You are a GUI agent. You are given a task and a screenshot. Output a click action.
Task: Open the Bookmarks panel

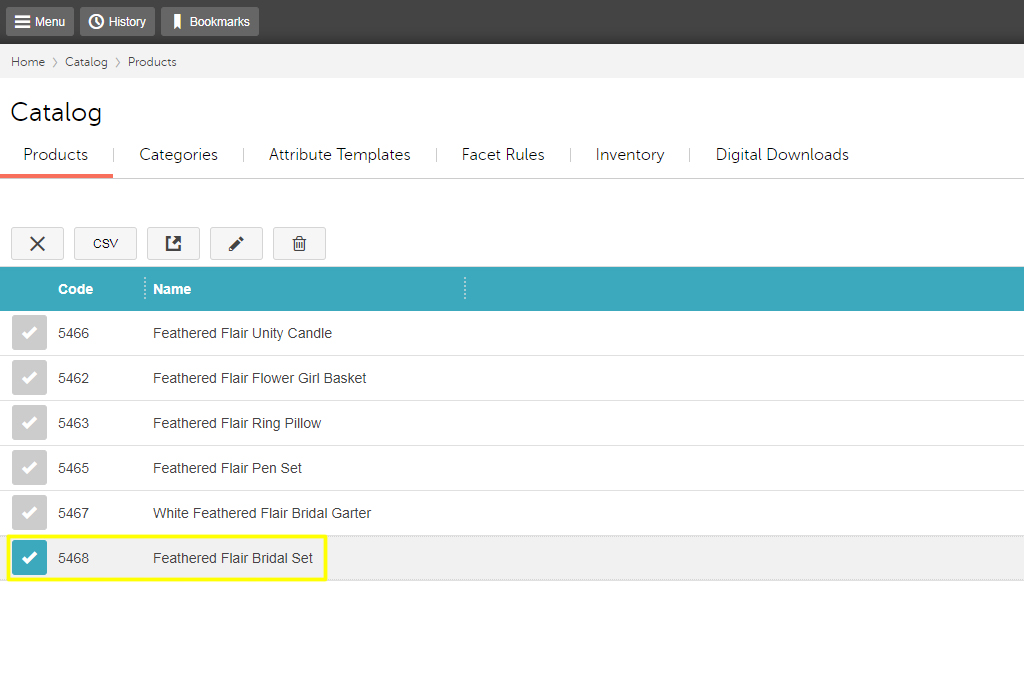209,21
